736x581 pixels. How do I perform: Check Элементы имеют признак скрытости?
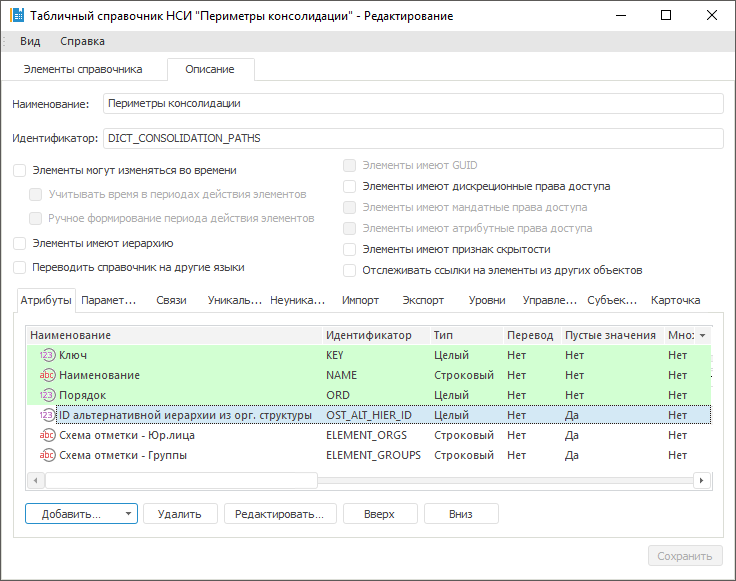click(x=349, y=249)
